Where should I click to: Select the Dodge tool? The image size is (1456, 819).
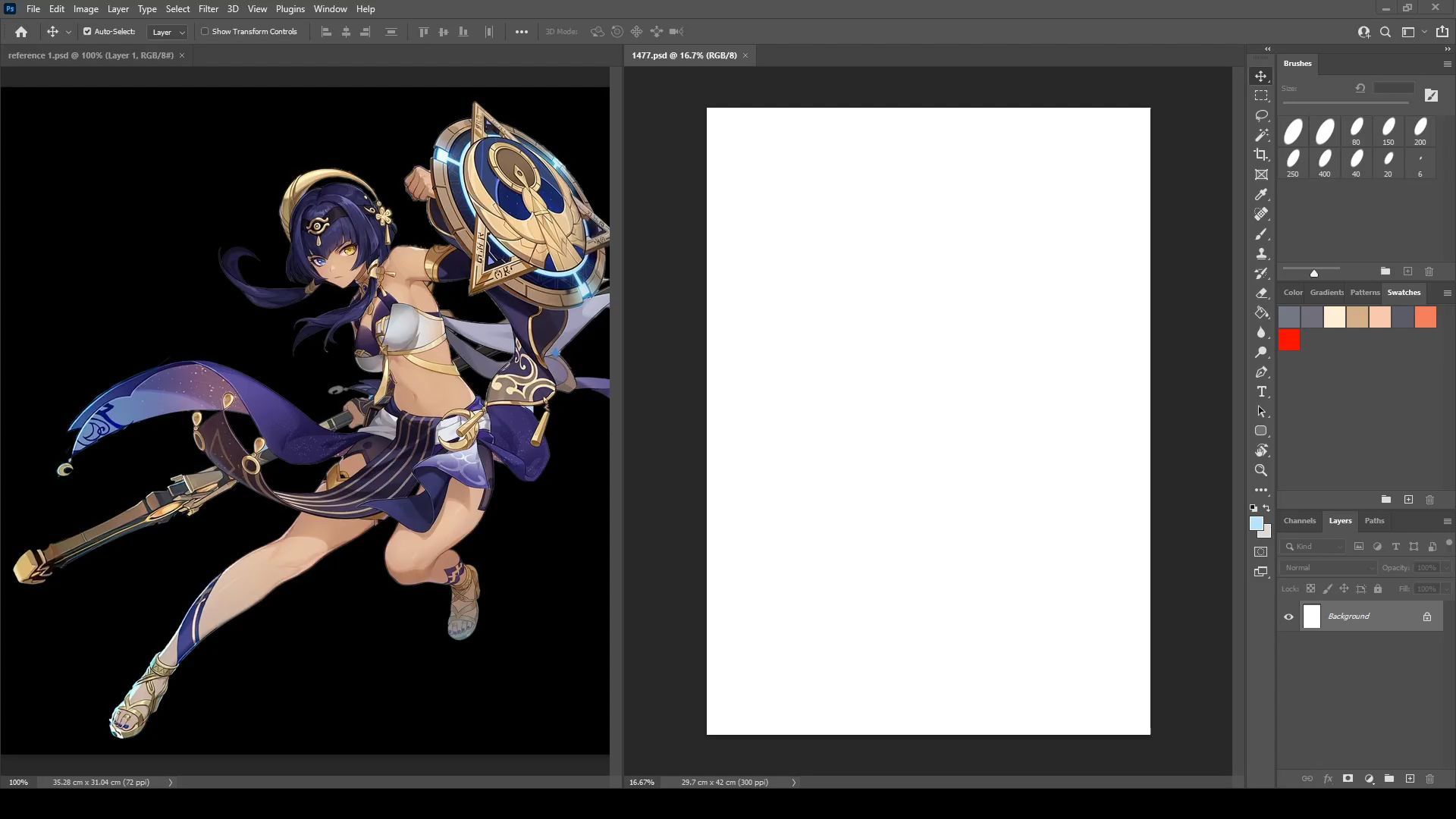coord(1261,353)
